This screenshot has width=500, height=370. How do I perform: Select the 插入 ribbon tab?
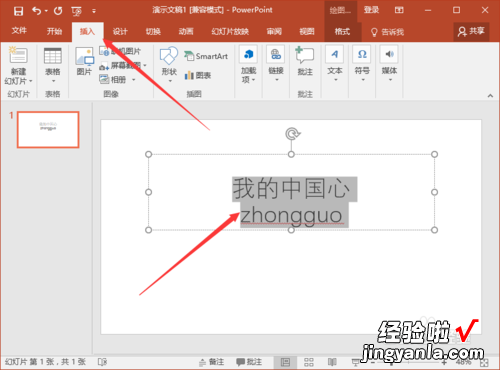tap(87, 32)
